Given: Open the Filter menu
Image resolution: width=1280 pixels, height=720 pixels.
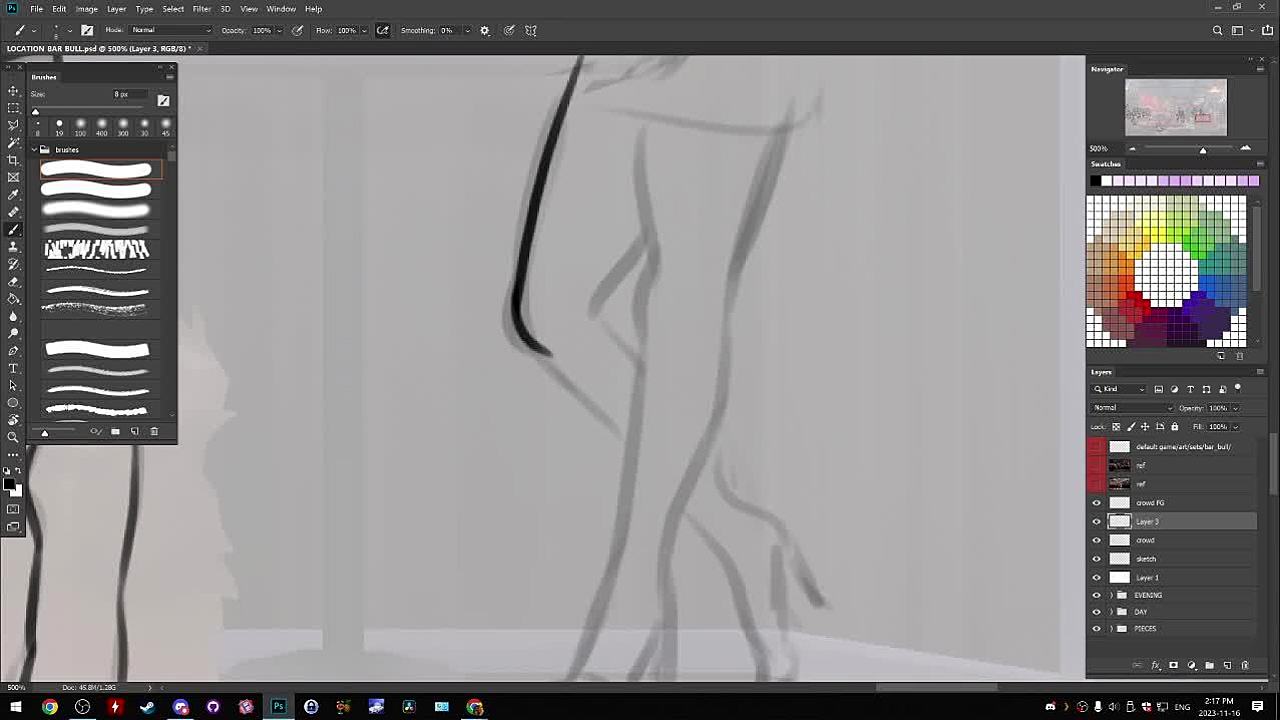Looking at the screenshot, I should point(201,9).
